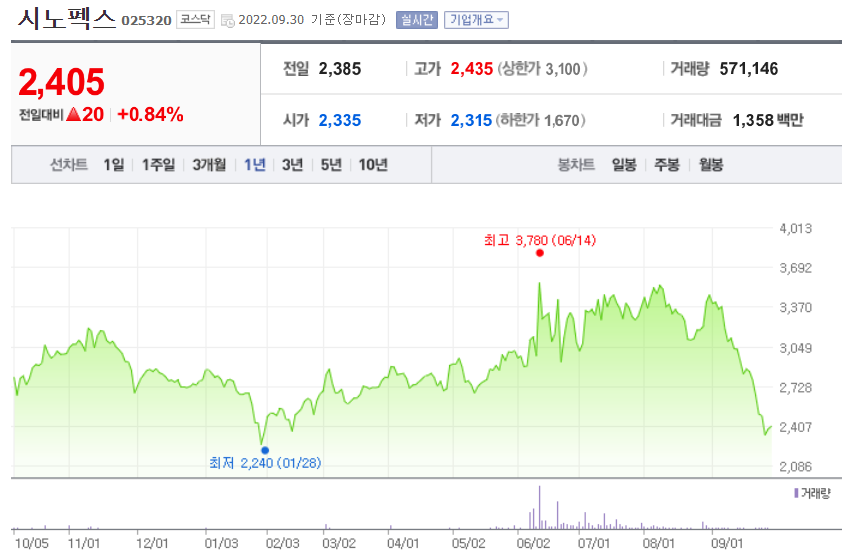This screenshot has width=842, height=559.
Task: Click the 시가 value 2,335
Action: tap(340, 120)
